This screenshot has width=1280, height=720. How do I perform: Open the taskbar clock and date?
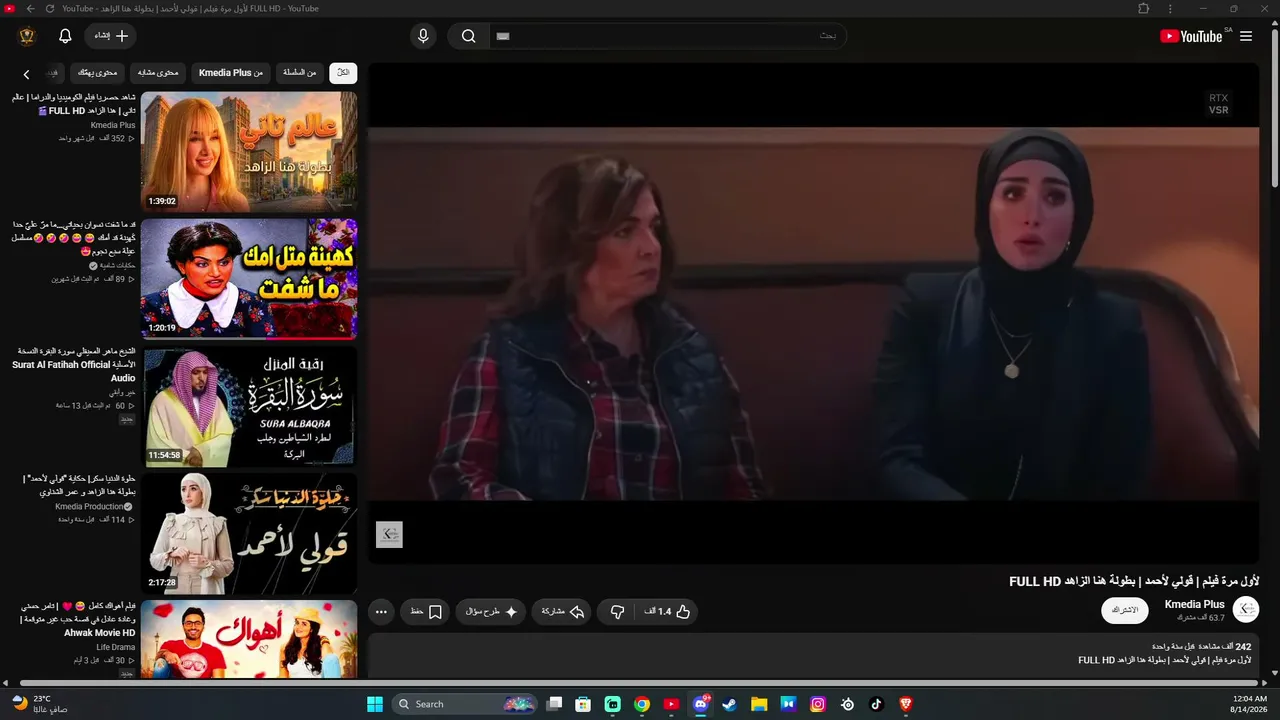coord(1250,704)
